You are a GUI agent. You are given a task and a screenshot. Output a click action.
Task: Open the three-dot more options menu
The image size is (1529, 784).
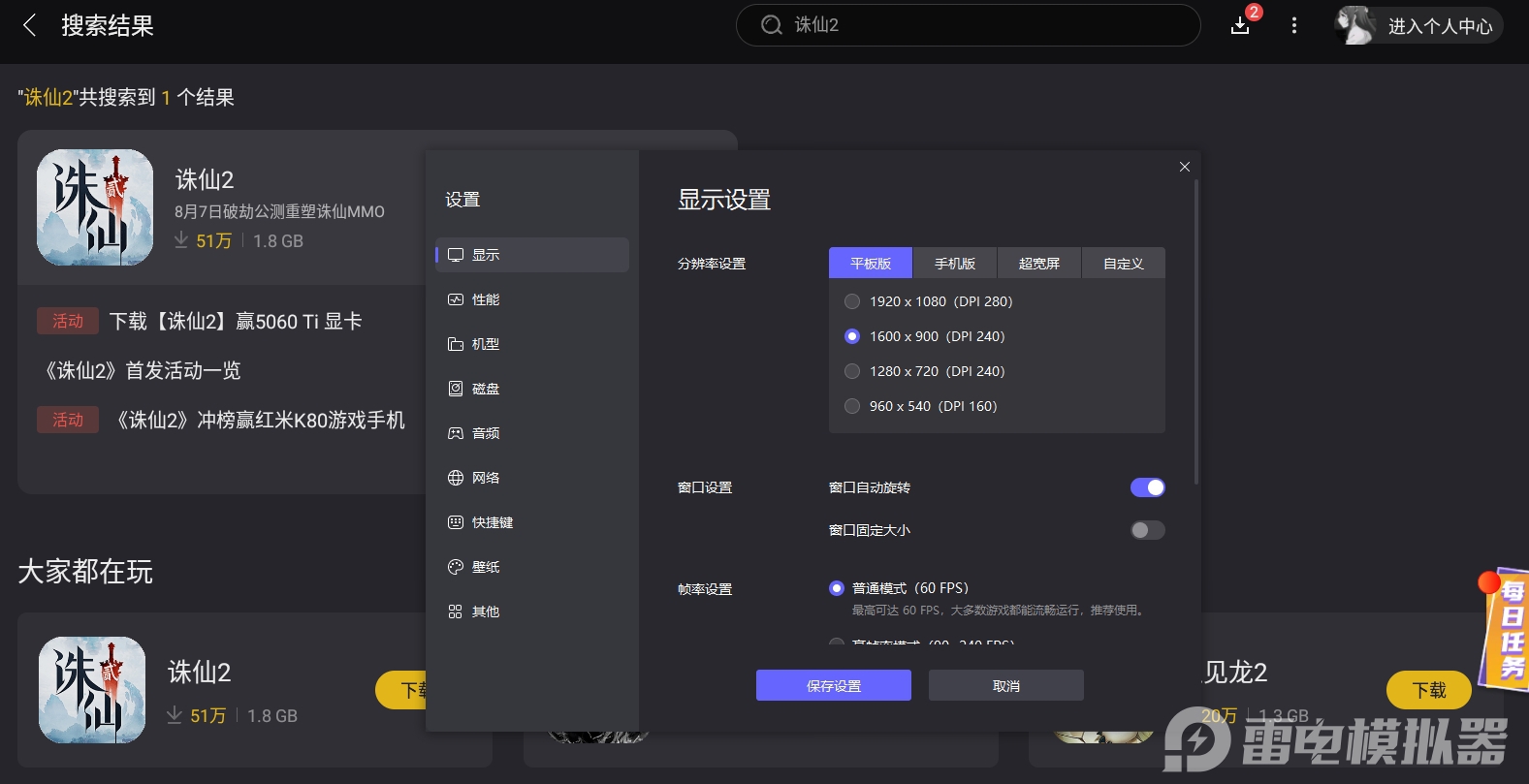1293,26
